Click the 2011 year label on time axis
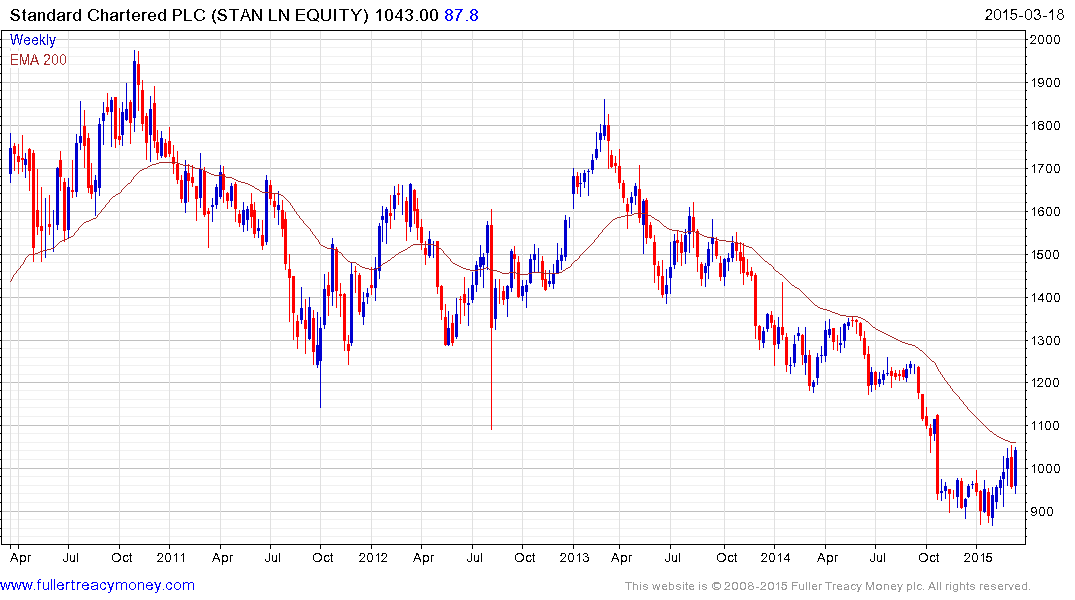The height and width of the screenshot is (600, 1075). [171, 557]
